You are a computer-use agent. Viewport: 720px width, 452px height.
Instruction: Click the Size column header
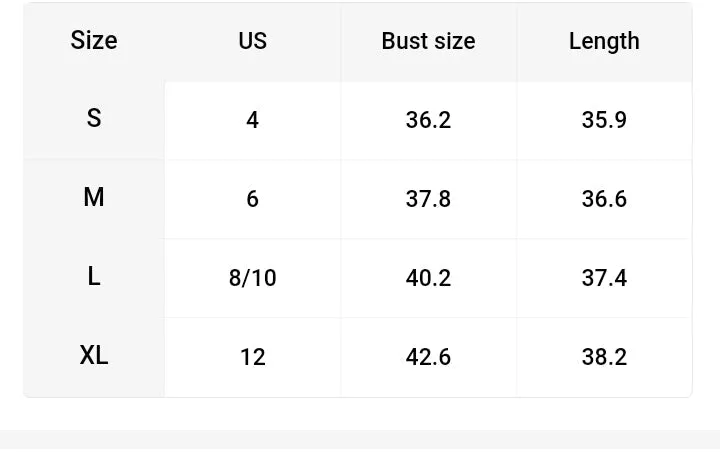click(x=94, y=40)
